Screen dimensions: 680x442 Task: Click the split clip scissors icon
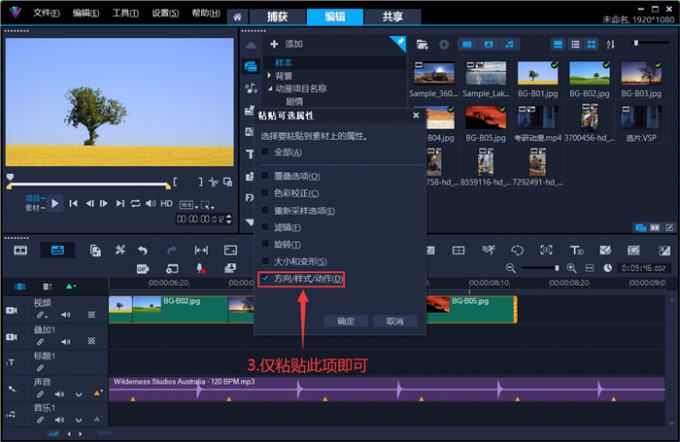pyautogui.click(x=213, y=182)
